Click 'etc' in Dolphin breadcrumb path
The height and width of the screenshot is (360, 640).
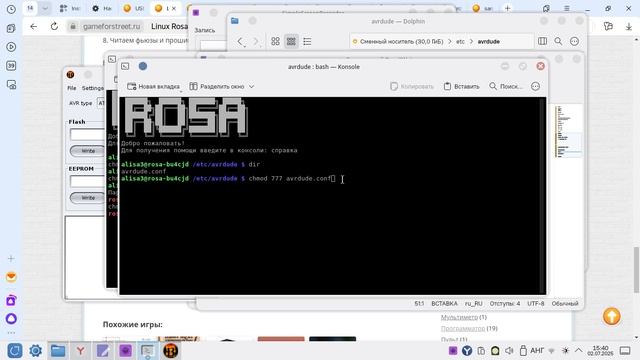460,42
